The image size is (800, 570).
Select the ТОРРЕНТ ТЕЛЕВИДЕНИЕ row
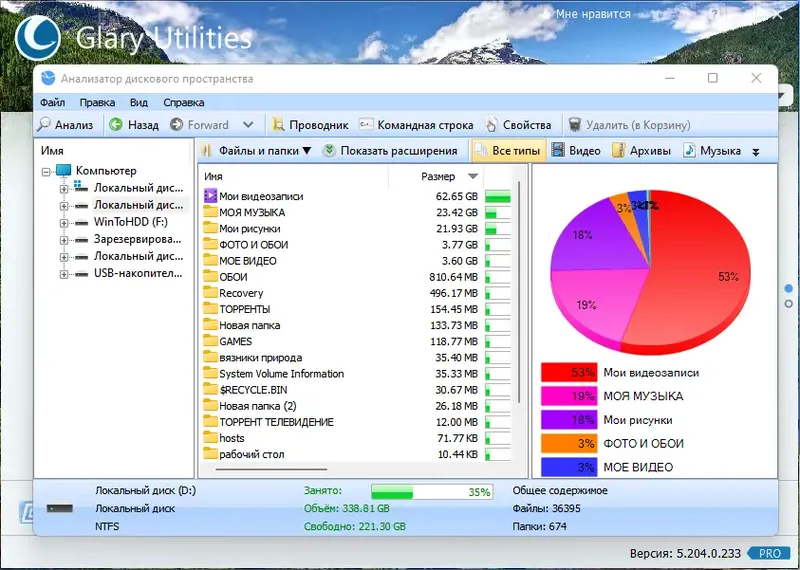tap(357, 422)
